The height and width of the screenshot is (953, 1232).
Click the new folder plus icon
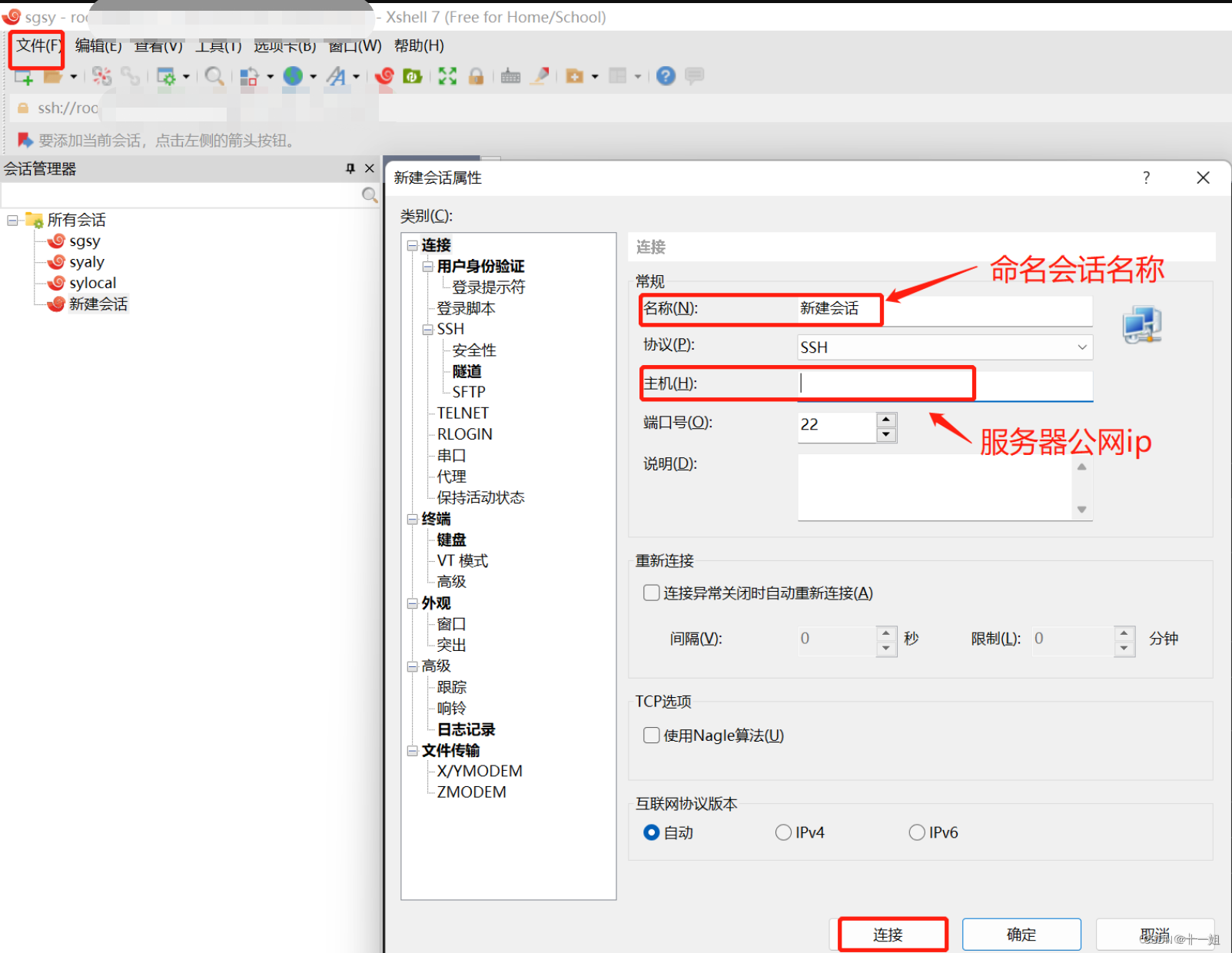pos(574,76)
